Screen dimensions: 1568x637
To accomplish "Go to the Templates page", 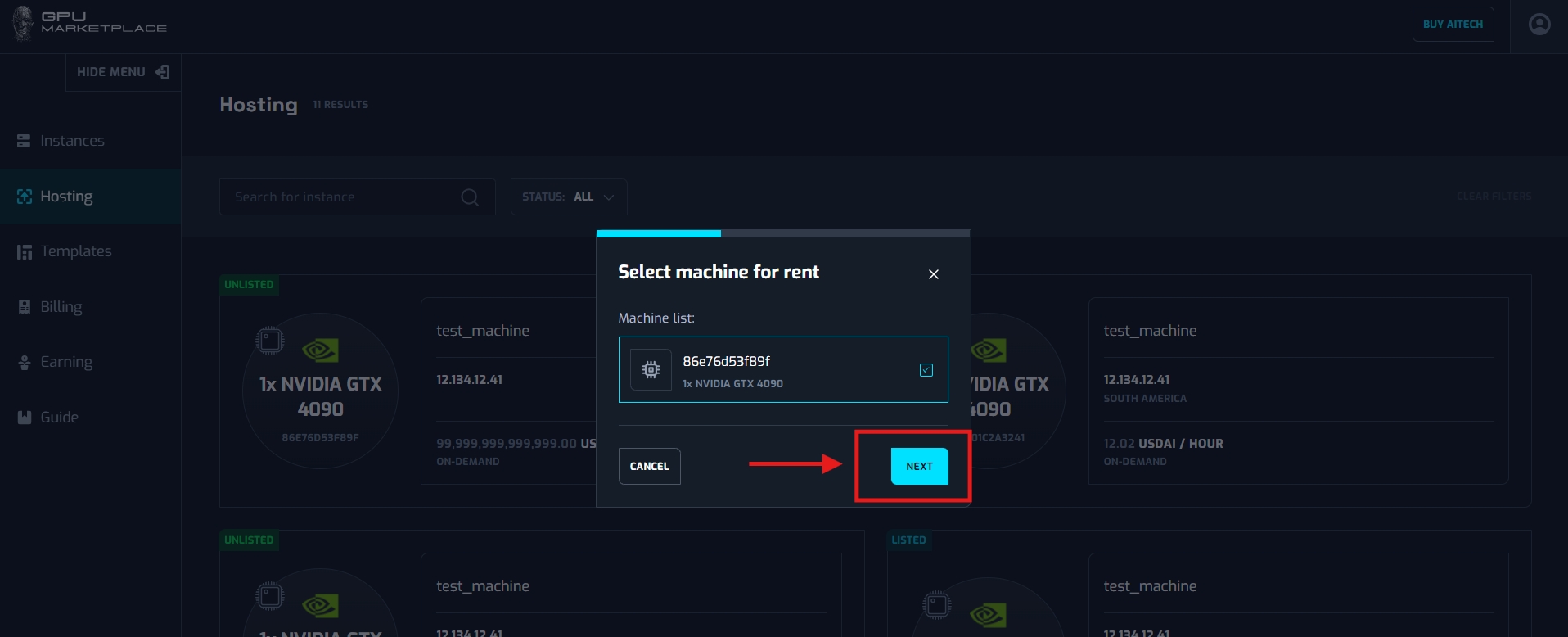I will point(75,251).
